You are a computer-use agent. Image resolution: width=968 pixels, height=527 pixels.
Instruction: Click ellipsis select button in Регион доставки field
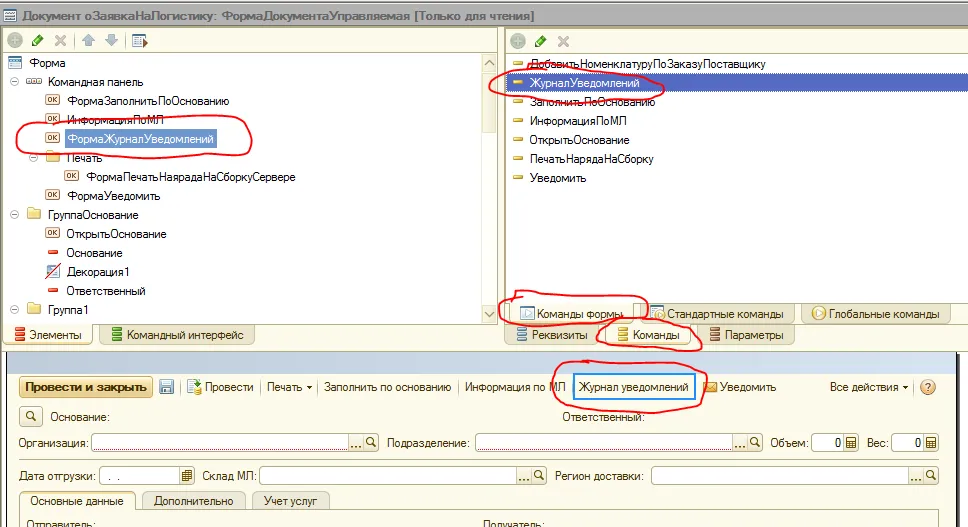[x=916, y=476]
